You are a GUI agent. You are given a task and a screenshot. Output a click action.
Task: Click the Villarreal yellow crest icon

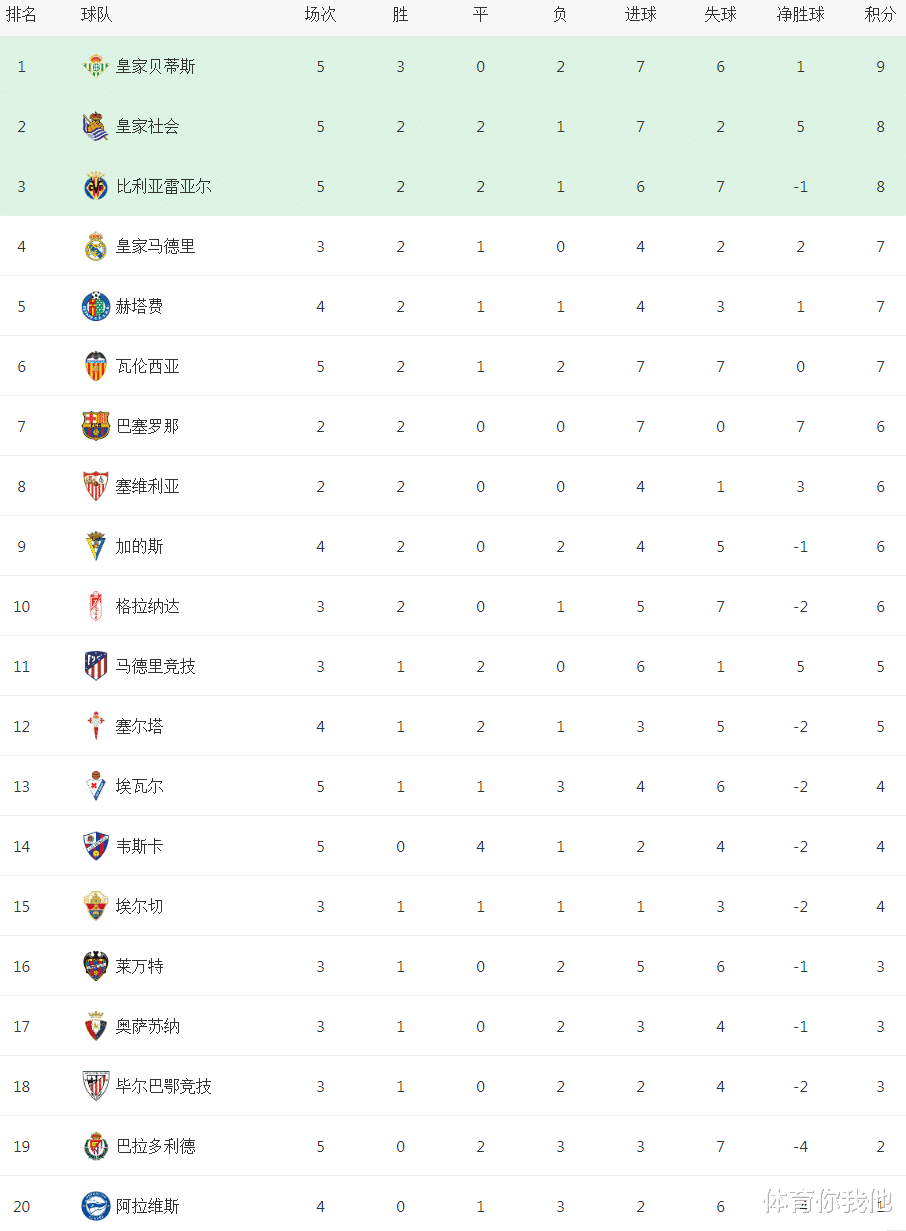(96, 186)
